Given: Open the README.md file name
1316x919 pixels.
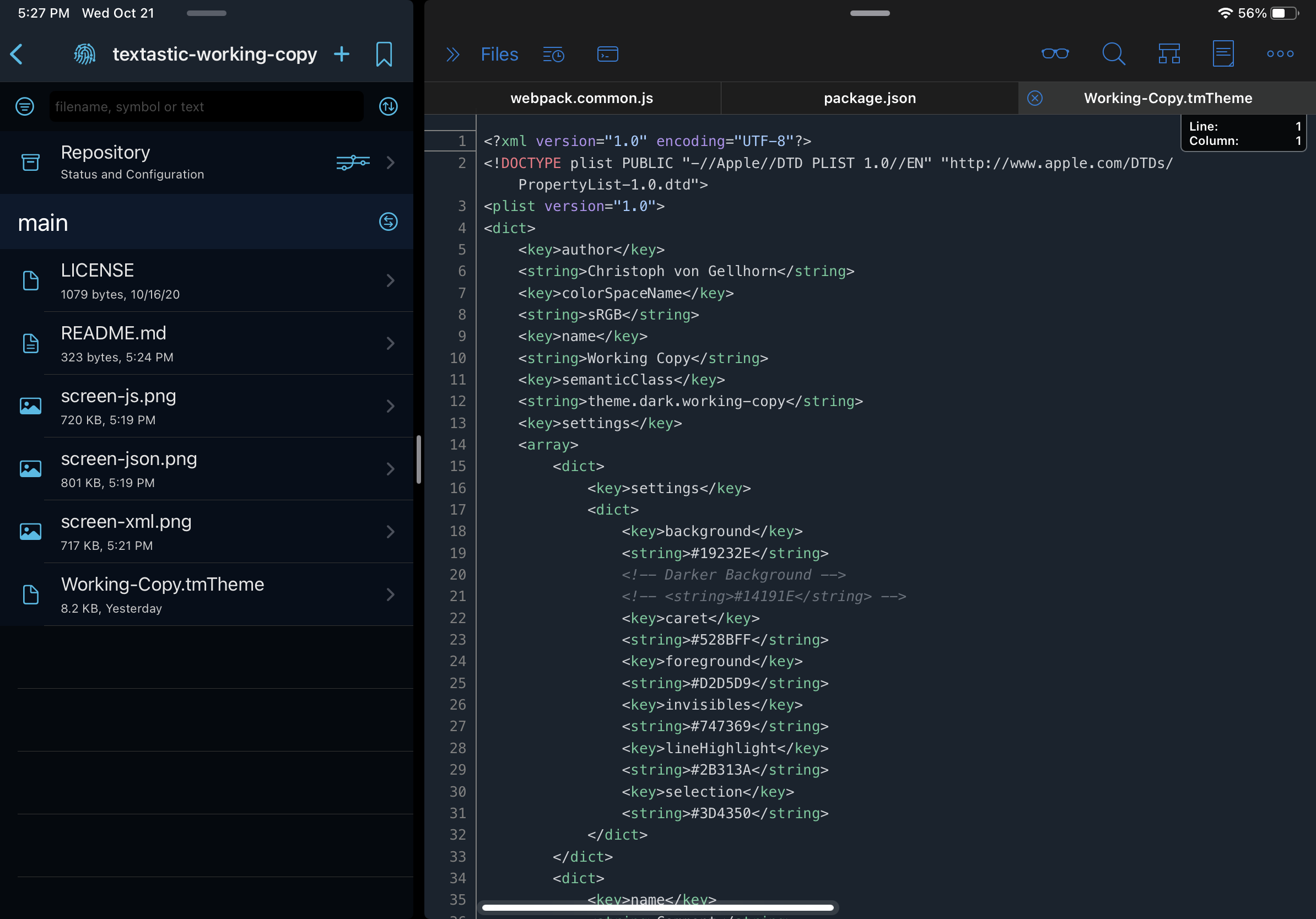Looking at the screenshot, I should [x=114, y=333].
